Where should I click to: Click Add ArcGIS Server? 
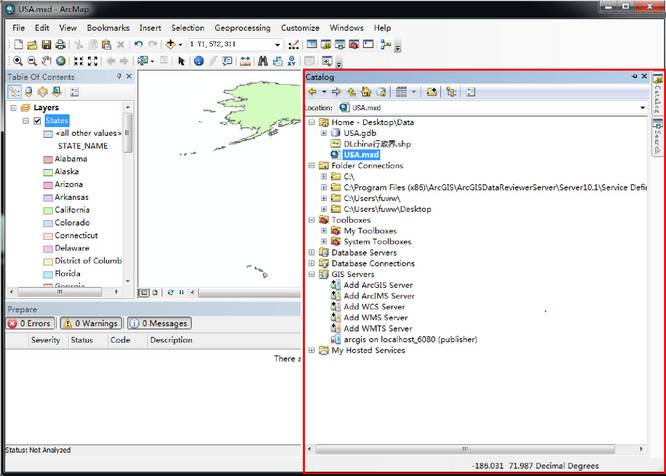(x=378, y=285)
